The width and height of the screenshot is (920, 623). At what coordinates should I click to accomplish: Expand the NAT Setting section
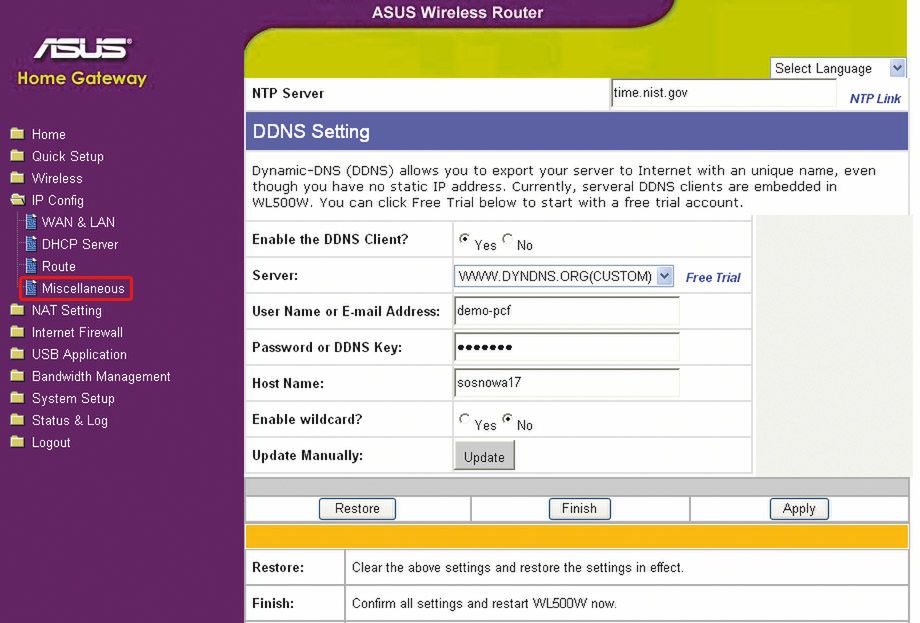coord(67,310)
